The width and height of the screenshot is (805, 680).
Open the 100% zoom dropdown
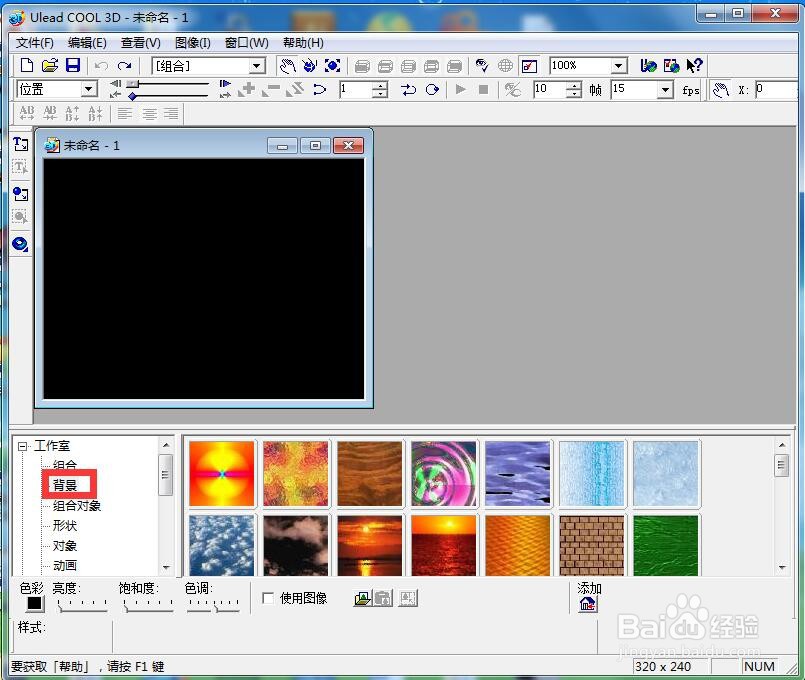tap(619, 66)
